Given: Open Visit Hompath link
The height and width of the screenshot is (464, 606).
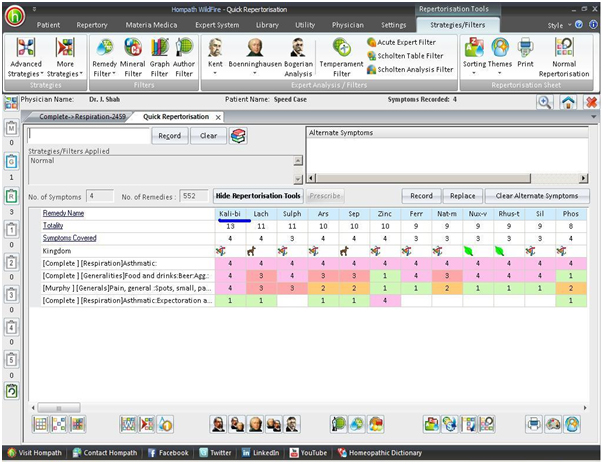Looking at the screenshot, I should [x=34, y=453].
